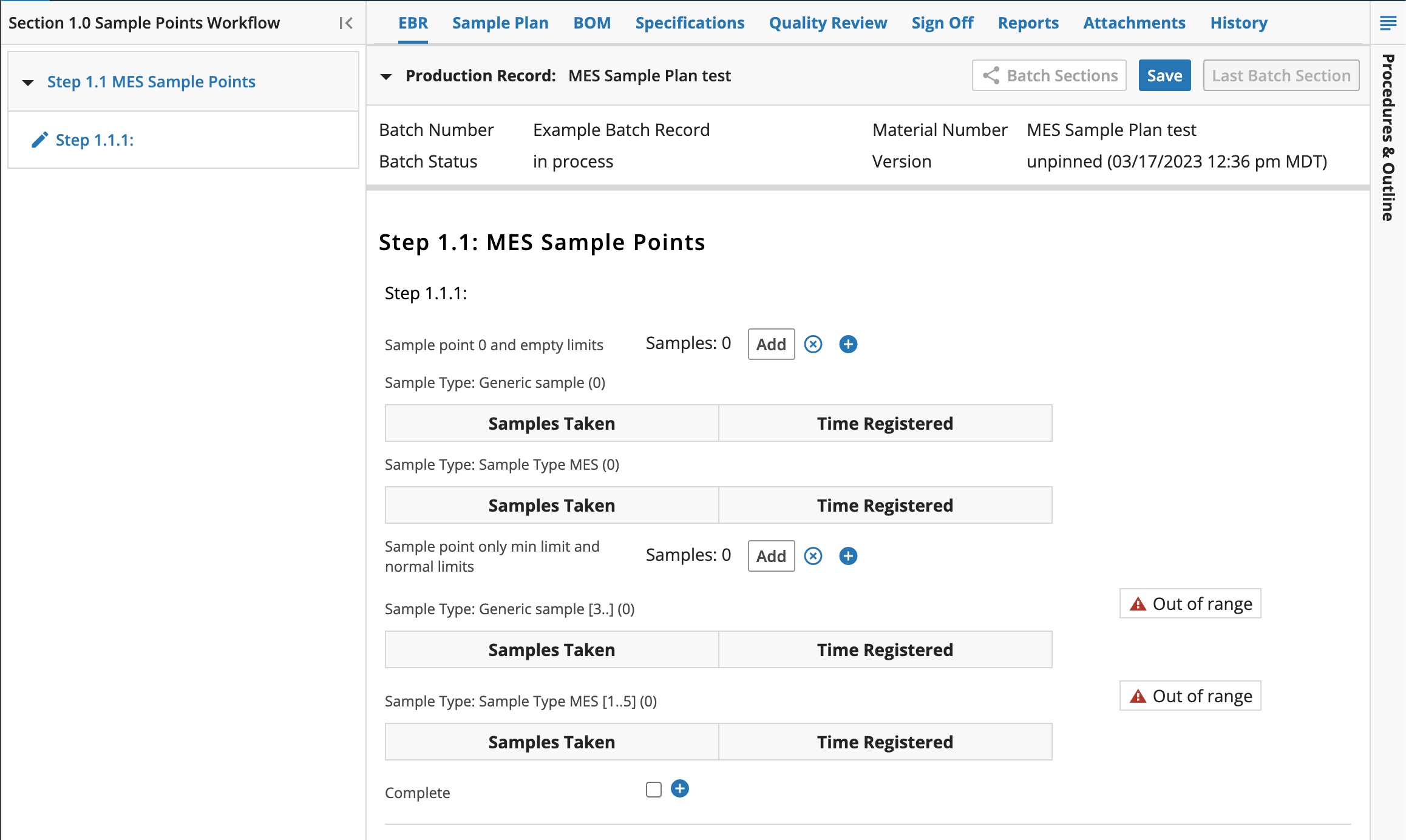Add sample to Sample point 0 empty limits
Screen dimensions: 1406x840
[x=771, y=344]
